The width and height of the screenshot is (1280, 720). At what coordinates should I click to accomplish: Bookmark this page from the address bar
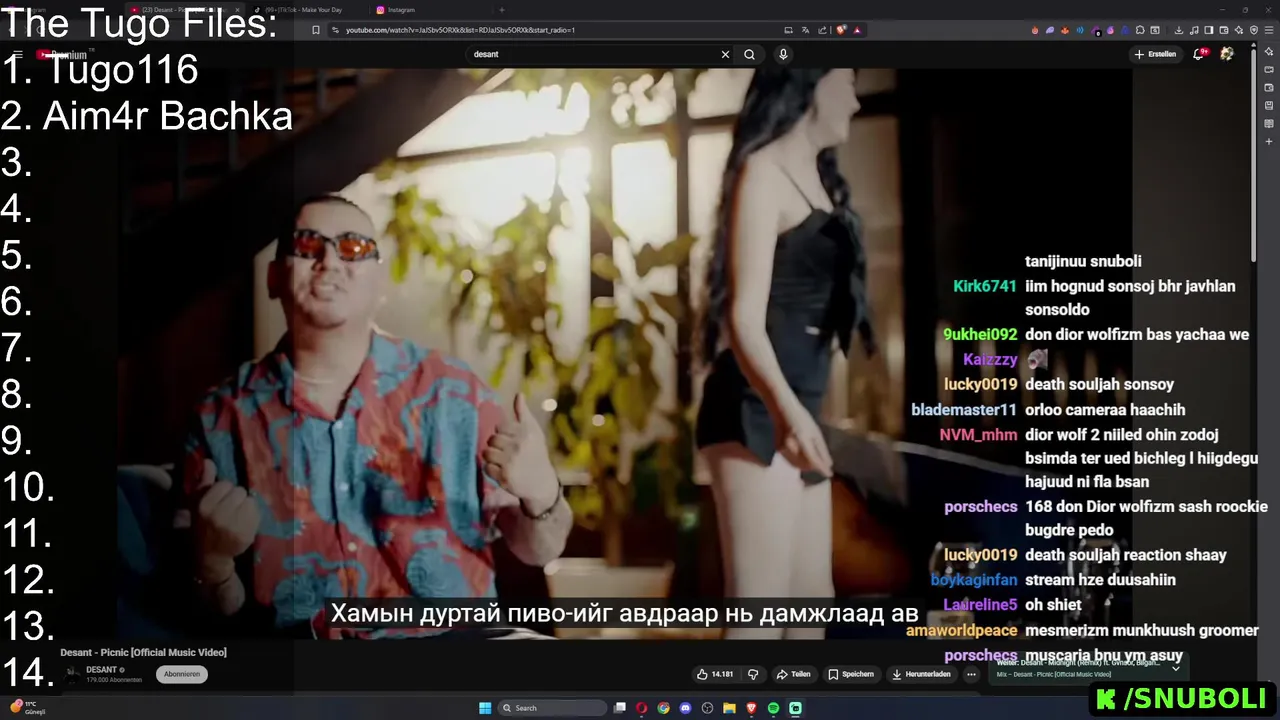316,30
